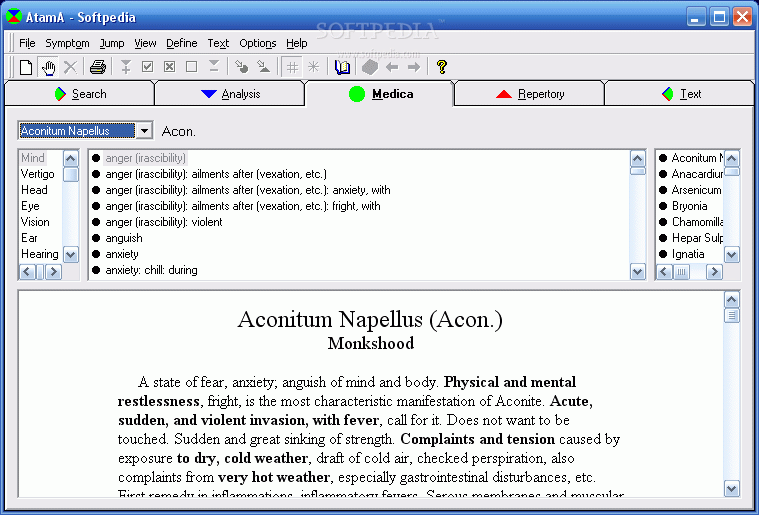Image resolution: width=759 pixels, height=515 pixels.
Task: Click the New document toolbar icon
Action: point(26,67)
